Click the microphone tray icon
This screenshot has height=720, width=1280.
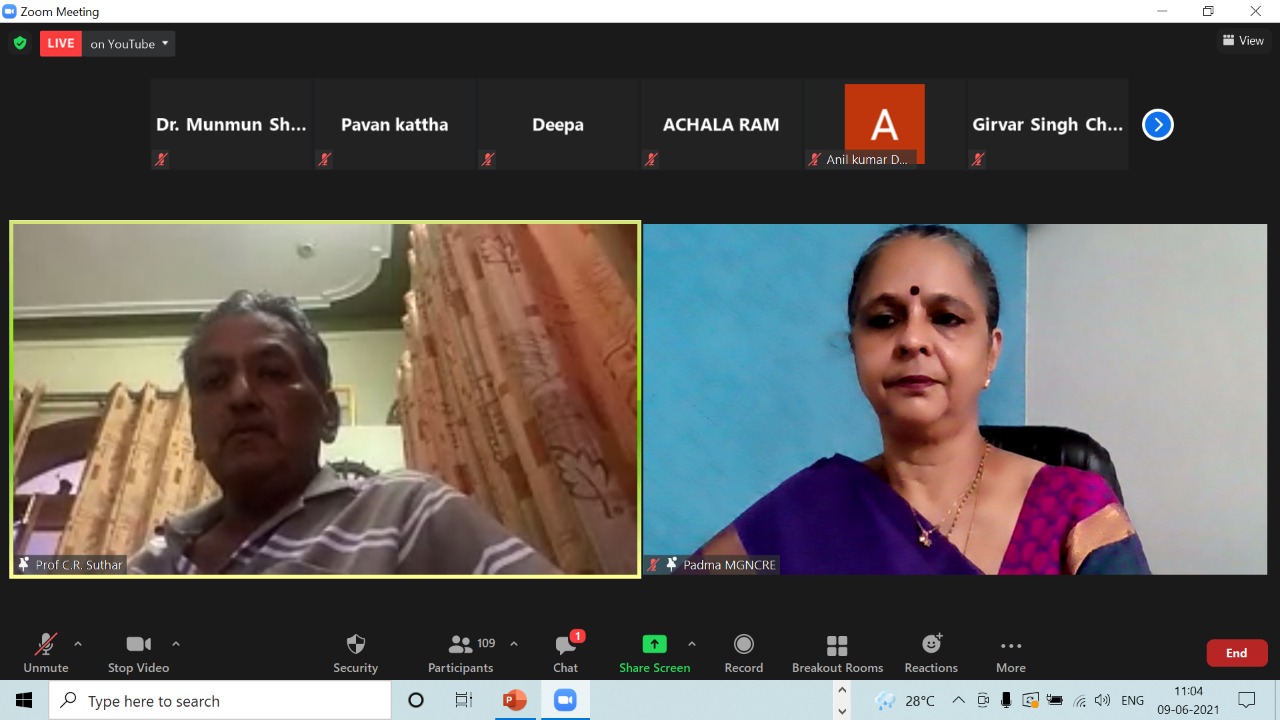1006,700
